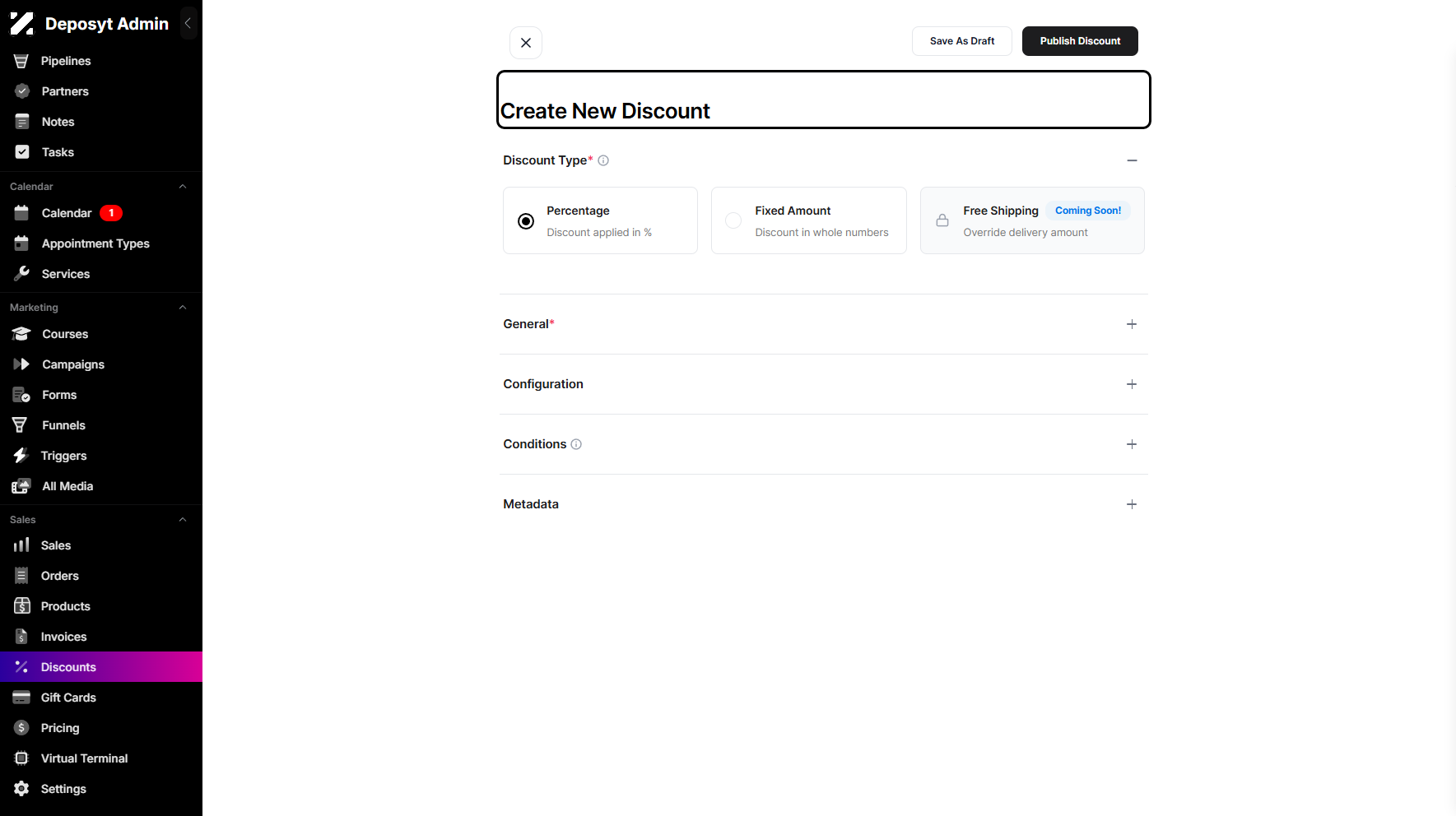The width and height of the screenshot is (1456, 816).
Task: Click the Gift Cards card icon
Action: click(21, 698)
